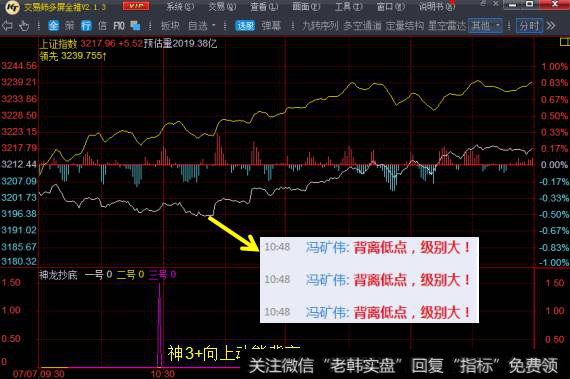Click the overlapping windows toolbar icon

(x=135, y=25)
